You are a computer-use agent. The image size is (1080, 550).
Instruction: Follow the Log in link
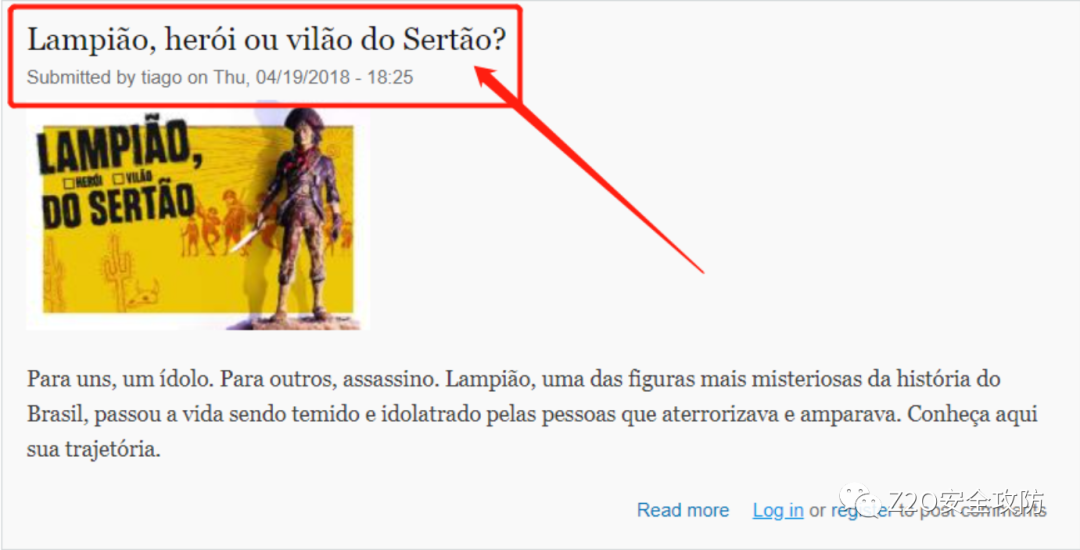pos(778,510)
